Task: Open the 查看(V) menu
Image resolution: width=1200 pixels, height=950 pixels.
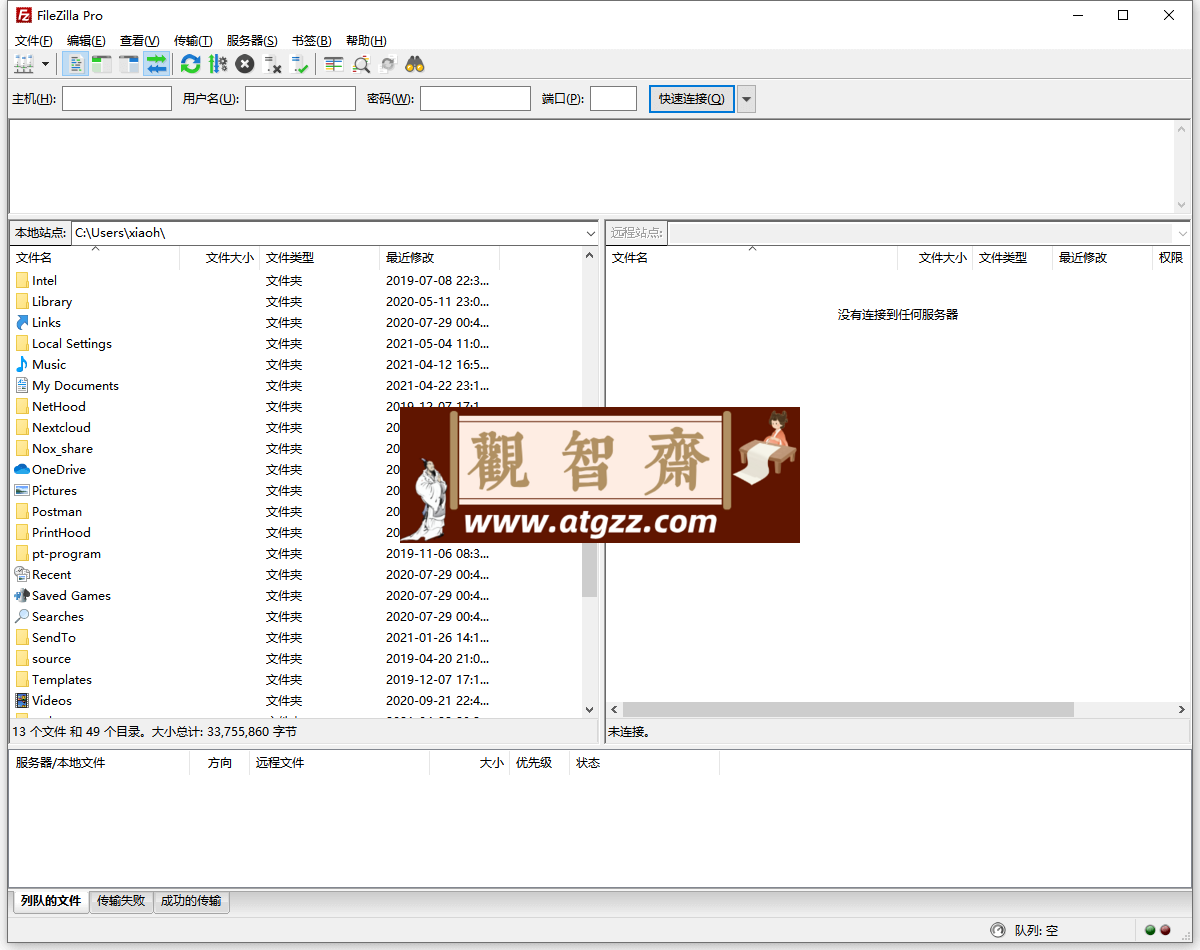Action: pyautogui.click(x=139, y=41)
